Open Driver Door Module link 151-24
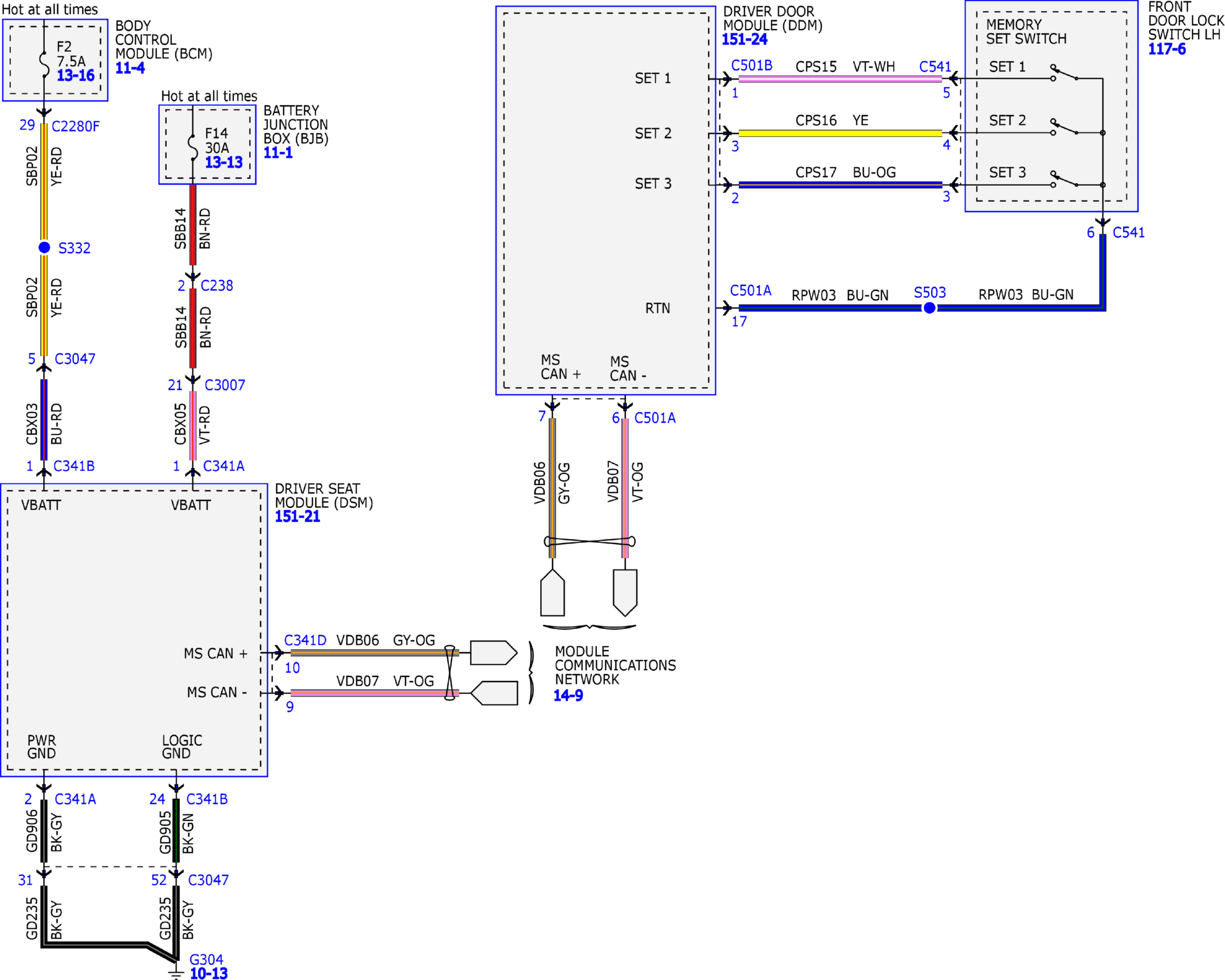The image size is (1225, 980). coord(744,40)
